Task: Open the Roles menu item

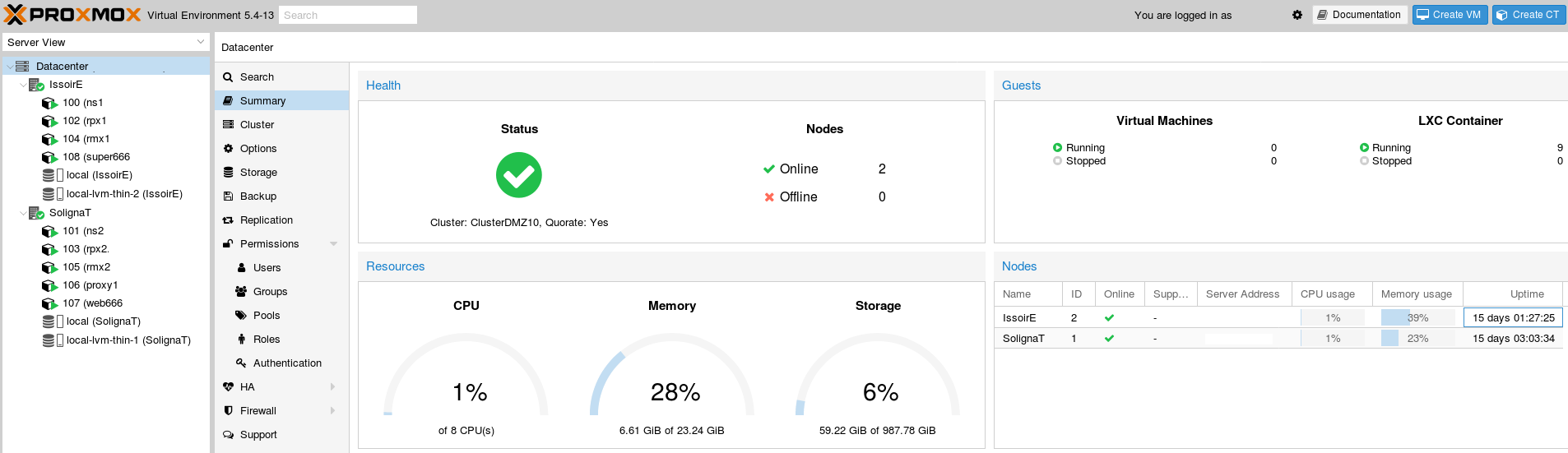Action: 281,340
